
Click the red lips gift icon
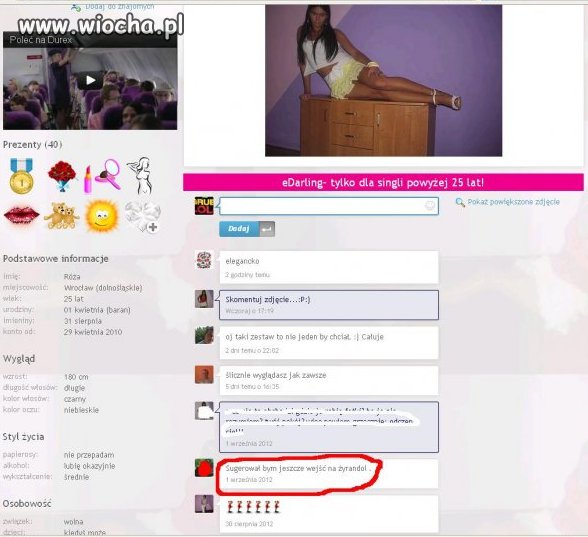coord(21,215)
